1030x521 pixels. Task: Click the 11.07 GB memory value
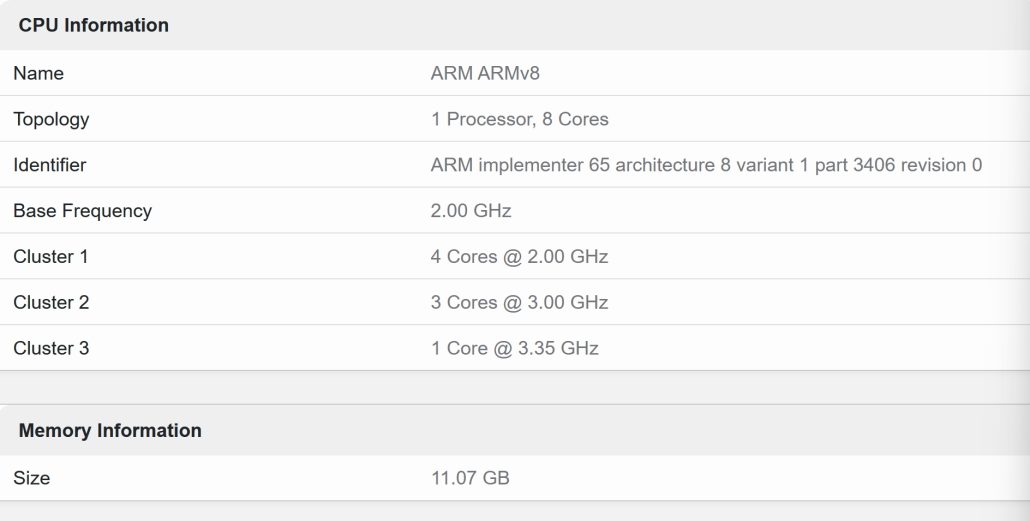(x=470, y=478)
